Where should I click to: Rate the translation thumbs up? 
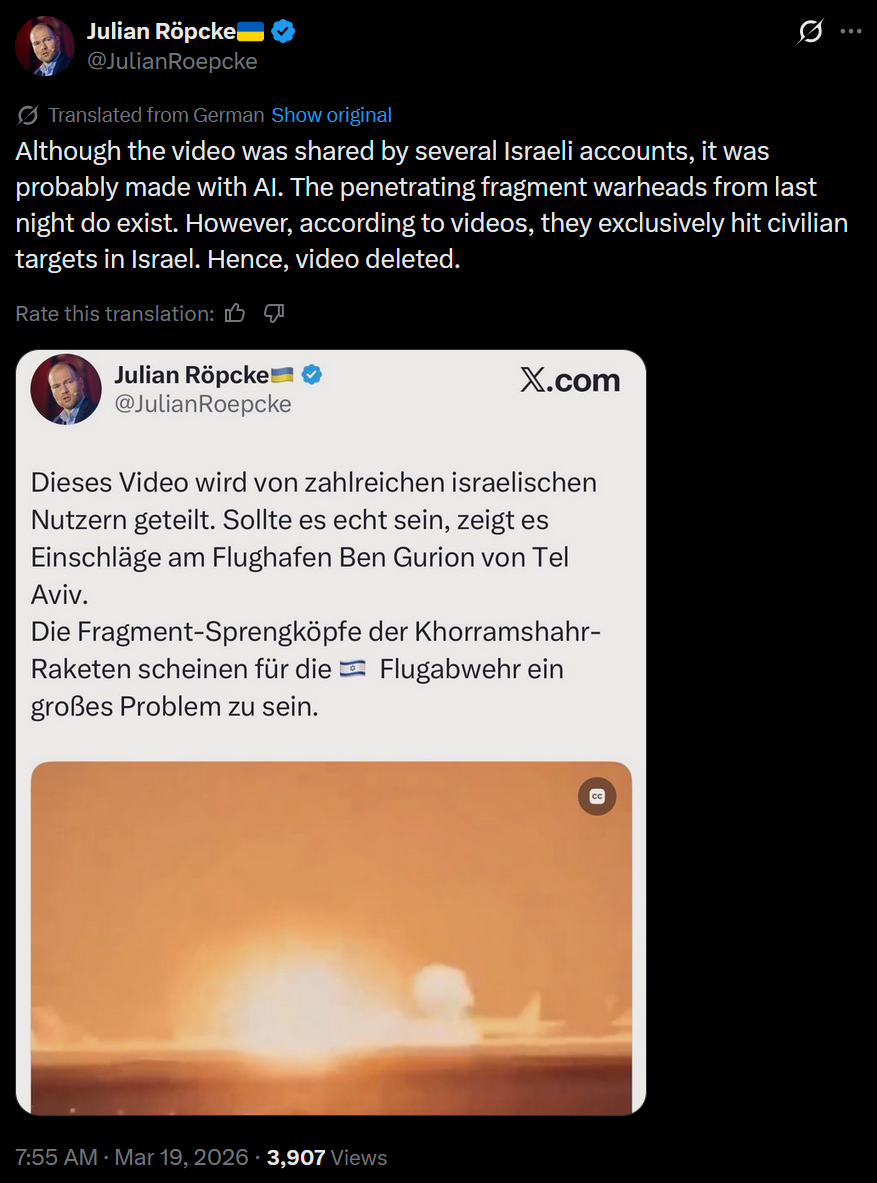pyautogui.click(x=235, y=313)
